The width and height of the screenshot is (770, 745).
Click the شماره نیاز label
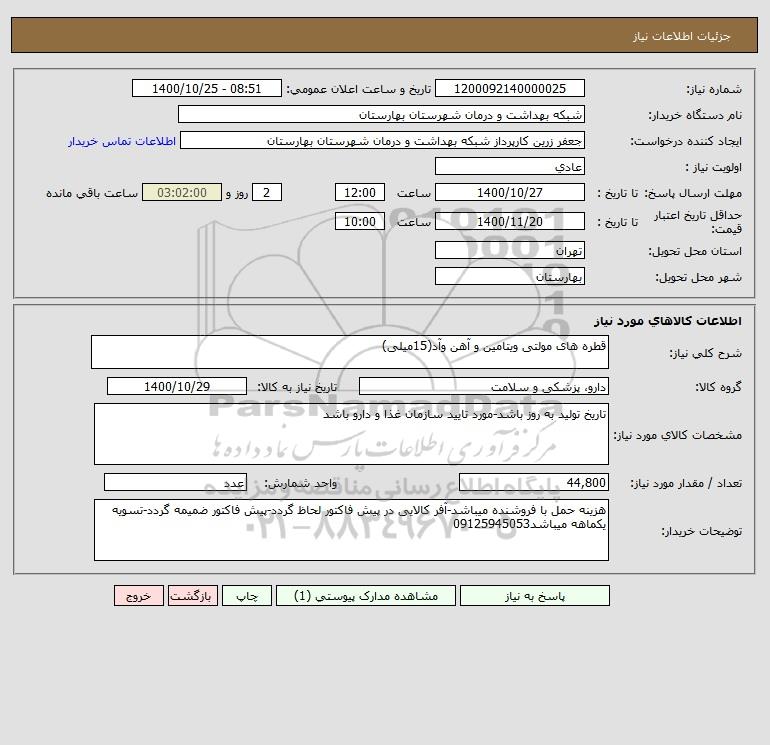click(714, 89)
